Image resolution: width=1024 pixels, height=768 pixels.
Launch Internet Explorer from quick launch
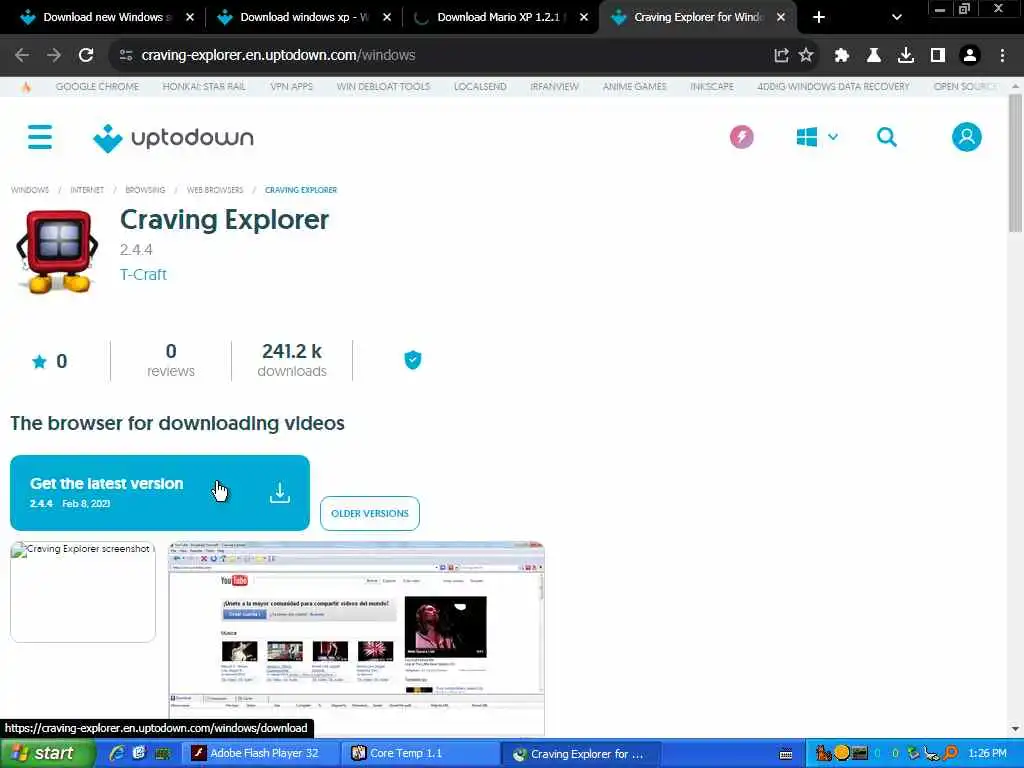point(117,754)
